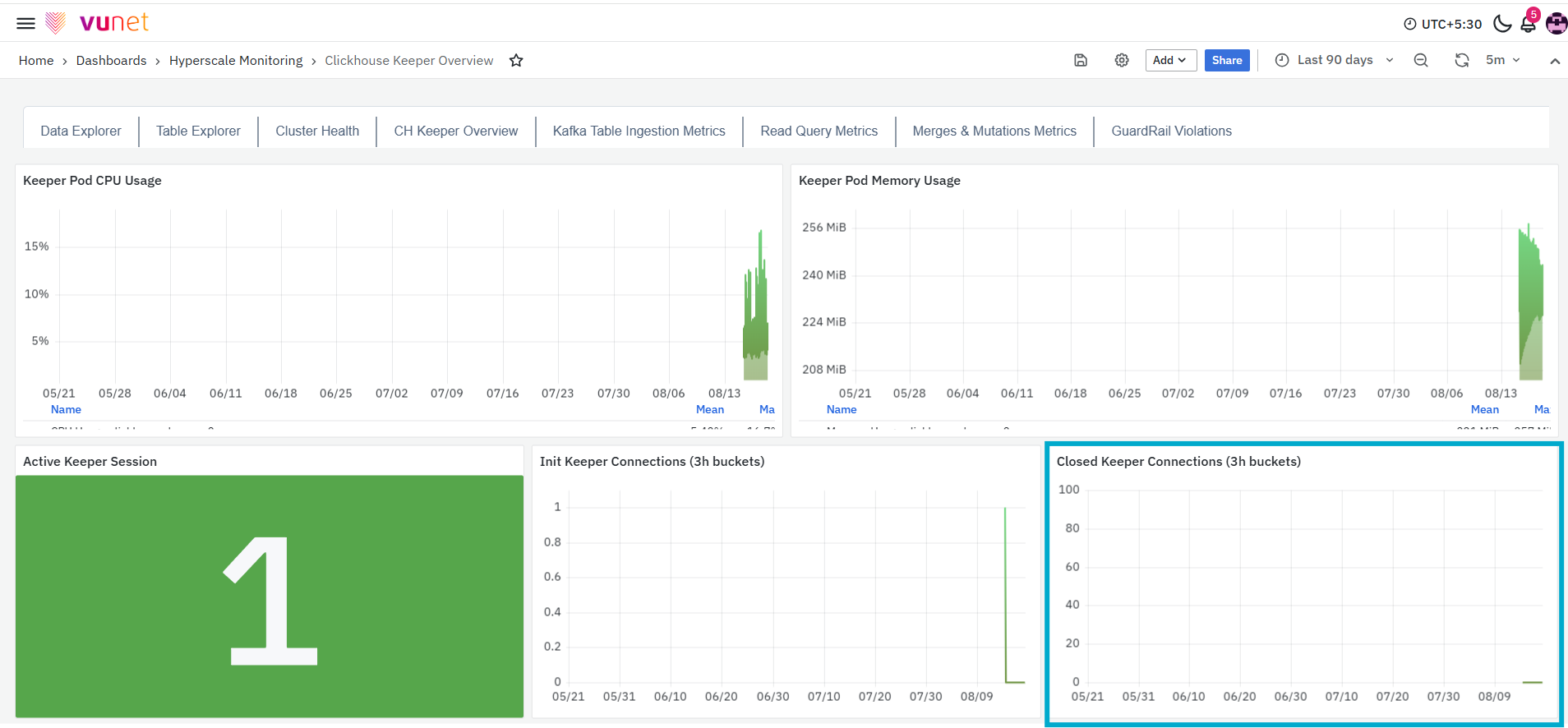Switch to Cluster Health tab
This screenshot has width=1568, height=728.
point(317,131)
